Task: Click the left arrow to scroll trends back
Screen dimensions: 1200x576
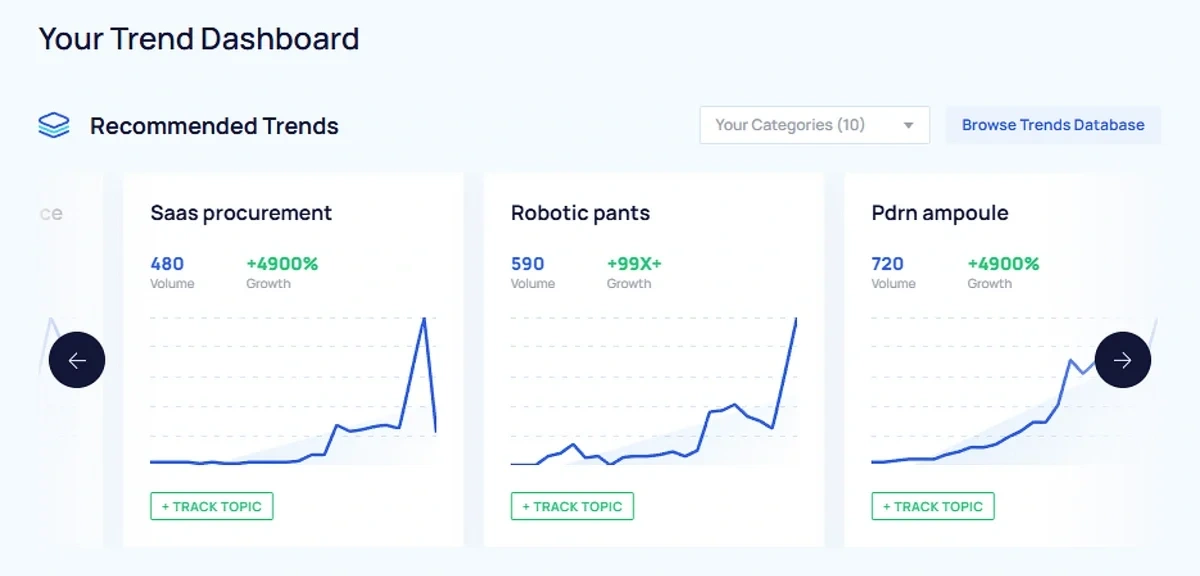Action: coord(77,359)
